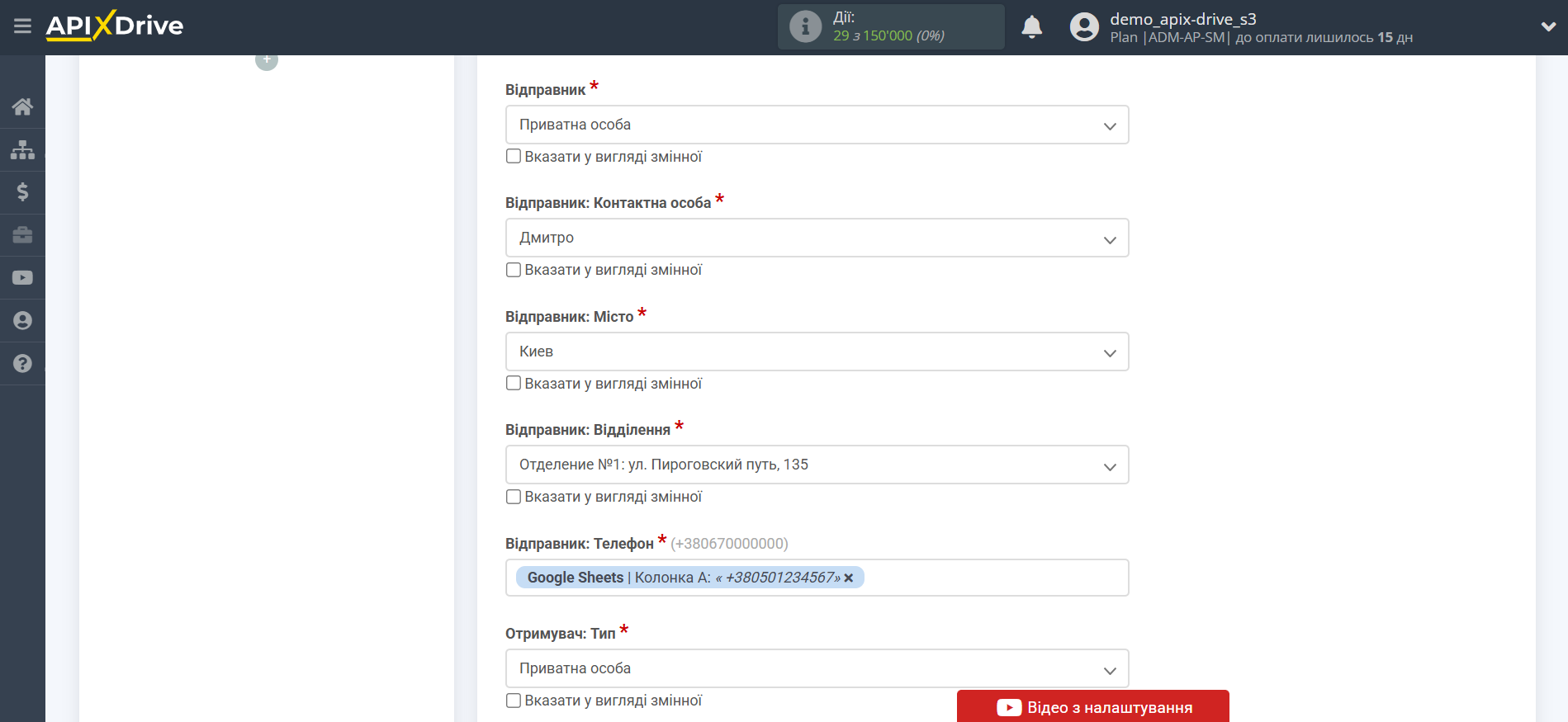Expand the account menu chevron

point(1548,26)
